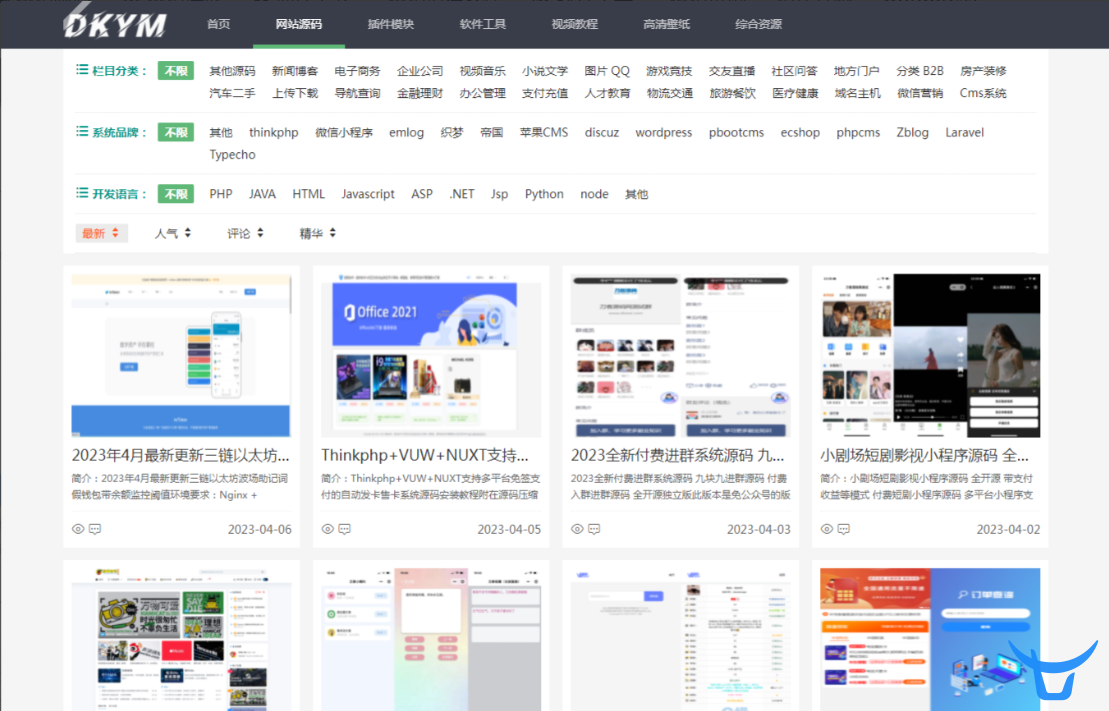
Task: Click the view-count eye icon on the 2023-04-05 card
Action: point(327,529)
